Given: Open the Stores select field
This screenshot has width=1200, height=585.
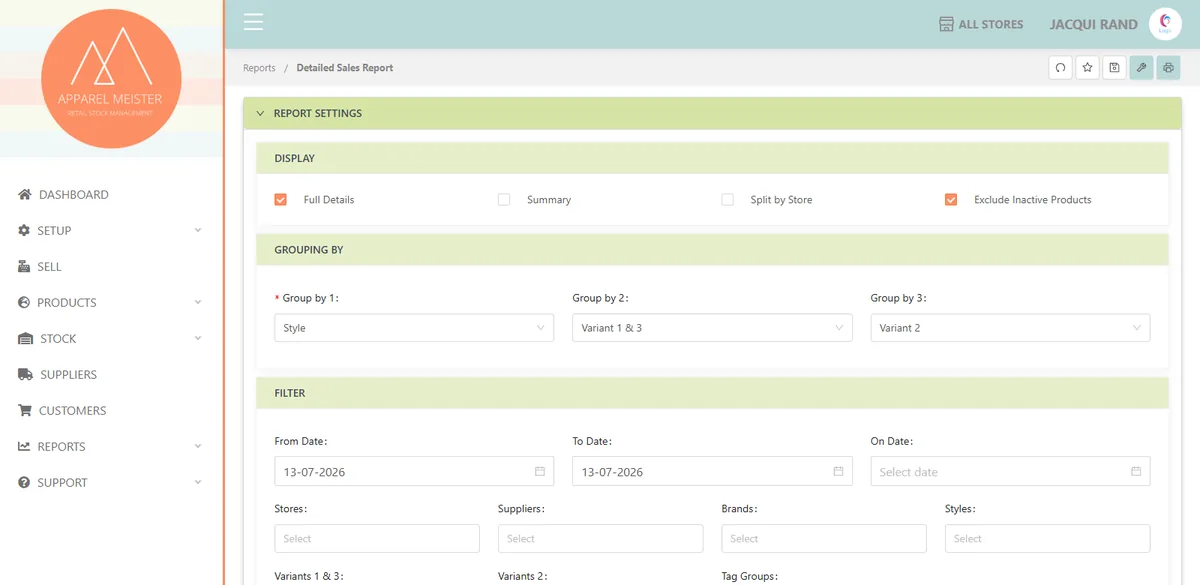Looking at the screenshot, I should coord(377,539).
